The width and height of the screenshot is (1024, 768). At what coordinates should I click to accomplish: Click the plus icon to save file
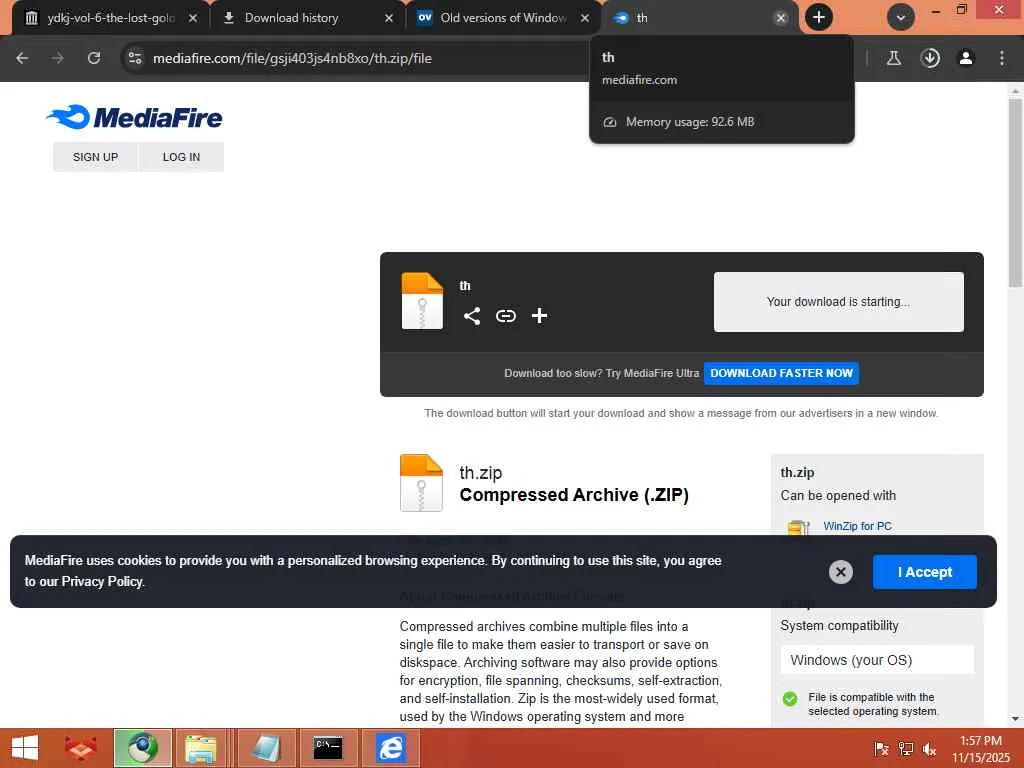tap(539, 316)
